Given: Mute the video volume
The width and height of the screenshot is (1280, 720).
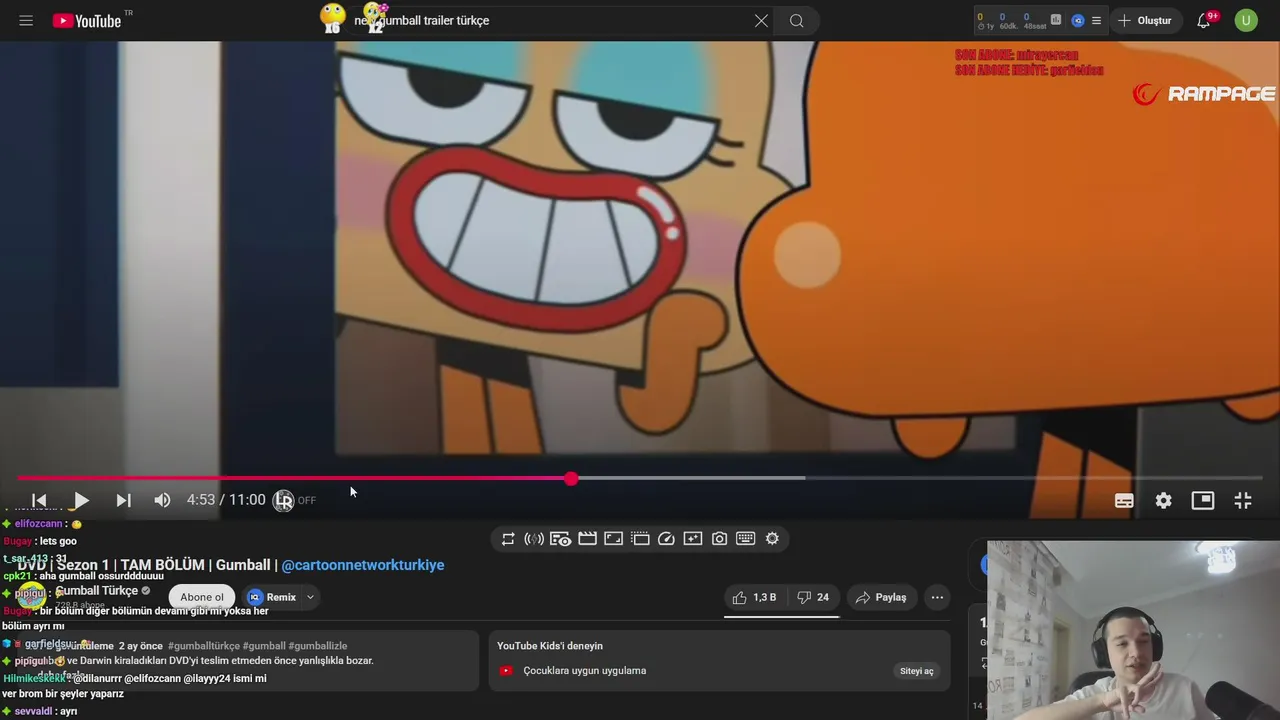Looking at the screenshot, I should (x=162, y=500).
